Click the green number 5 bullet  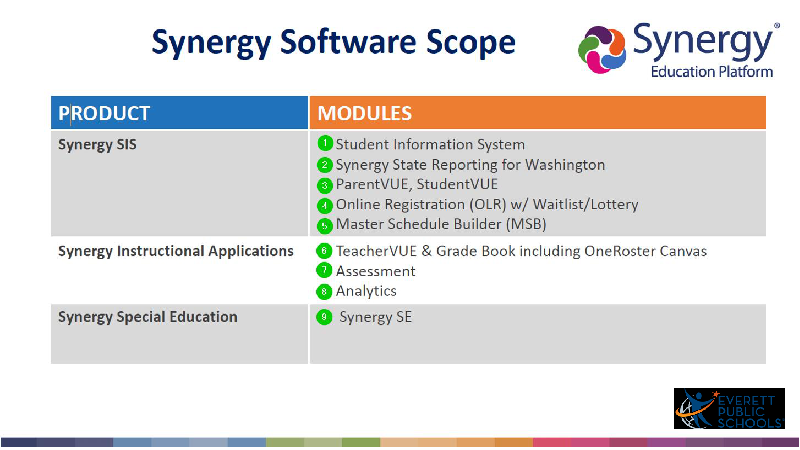[325, 225]
